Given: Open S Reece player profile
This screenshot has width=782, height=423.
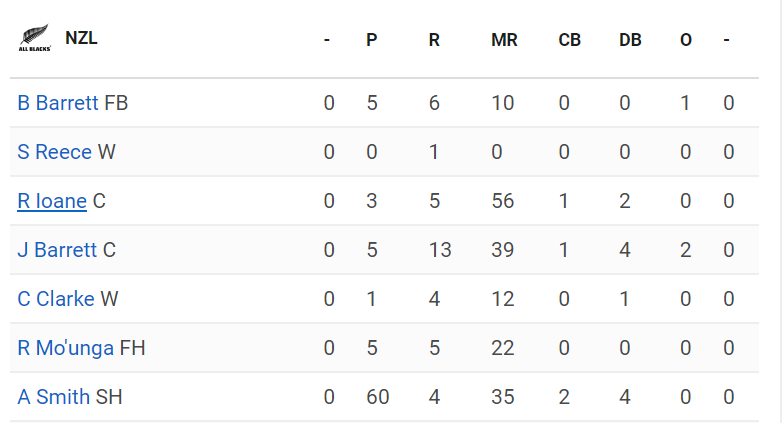Looking at the screenshot, I should click(54, 152).
